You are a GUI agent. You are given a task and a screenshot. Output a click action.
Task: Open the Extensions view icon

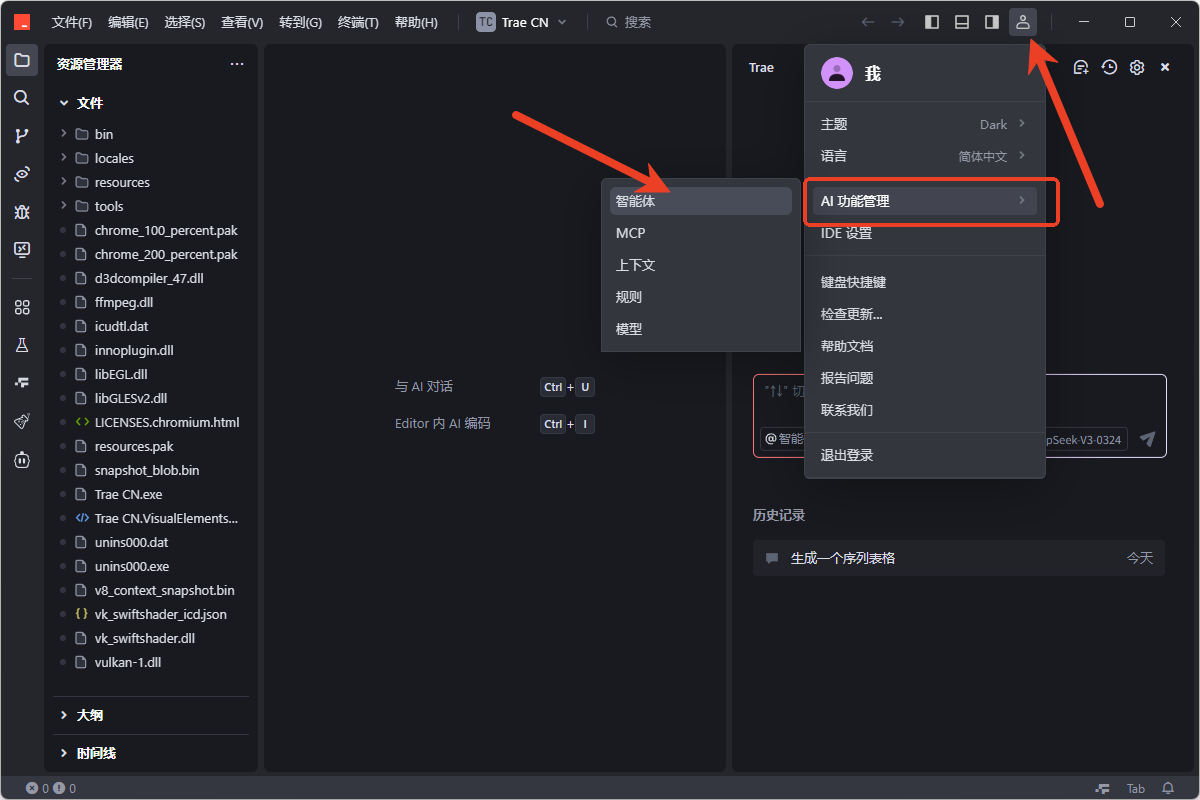(x=22, y=307)
